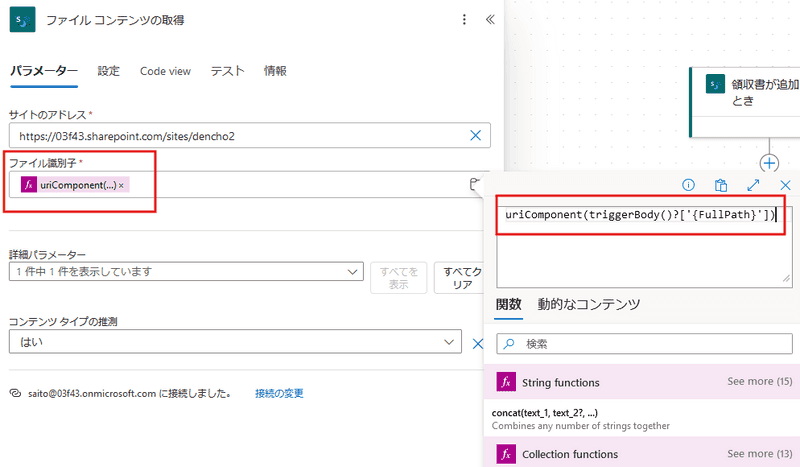Click the すべてクリア button
Screen dimensions: 800x467
point(463,277)
